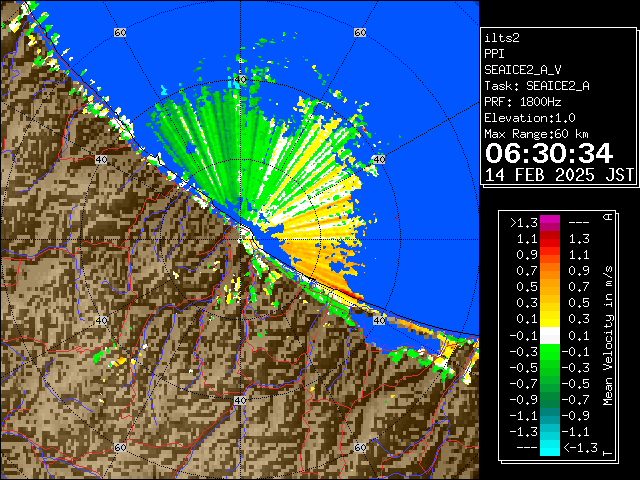This screenshot has width=640, height=480.
Task: Click the 40 km ring label north of the radar
Action: (240, 80)
